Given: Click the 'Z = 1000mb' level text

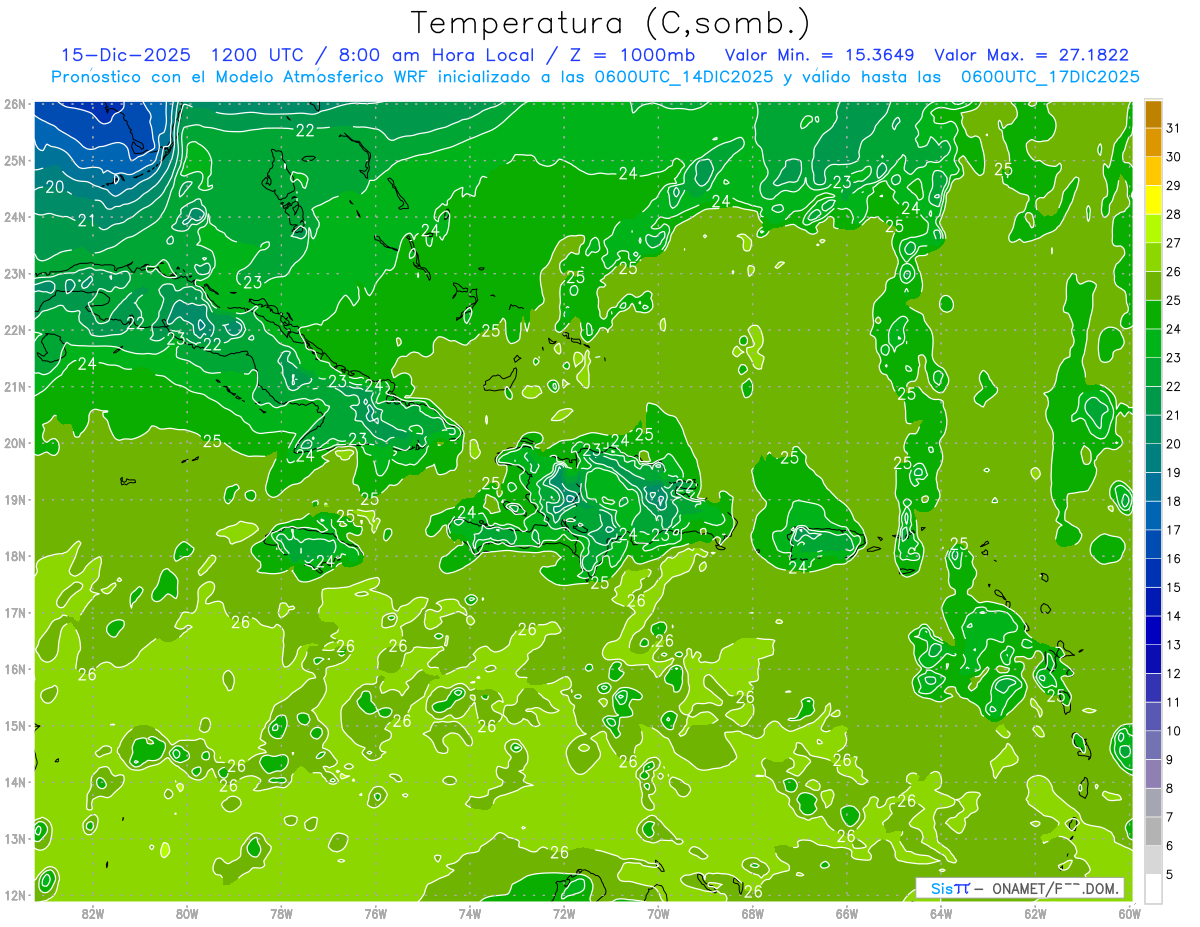Looking at the screenshot, I should pos(625,55).
